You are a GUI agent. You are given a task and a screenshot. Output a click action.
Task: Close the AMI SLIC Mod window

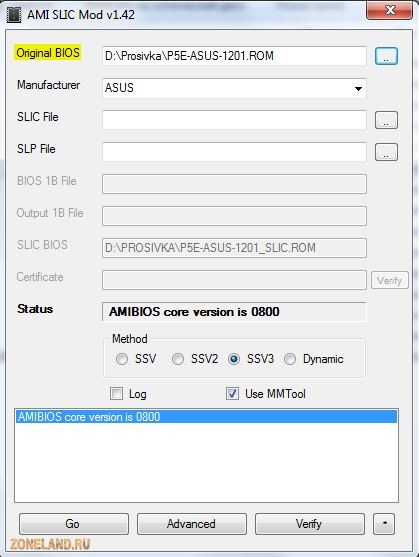point(389,10)
